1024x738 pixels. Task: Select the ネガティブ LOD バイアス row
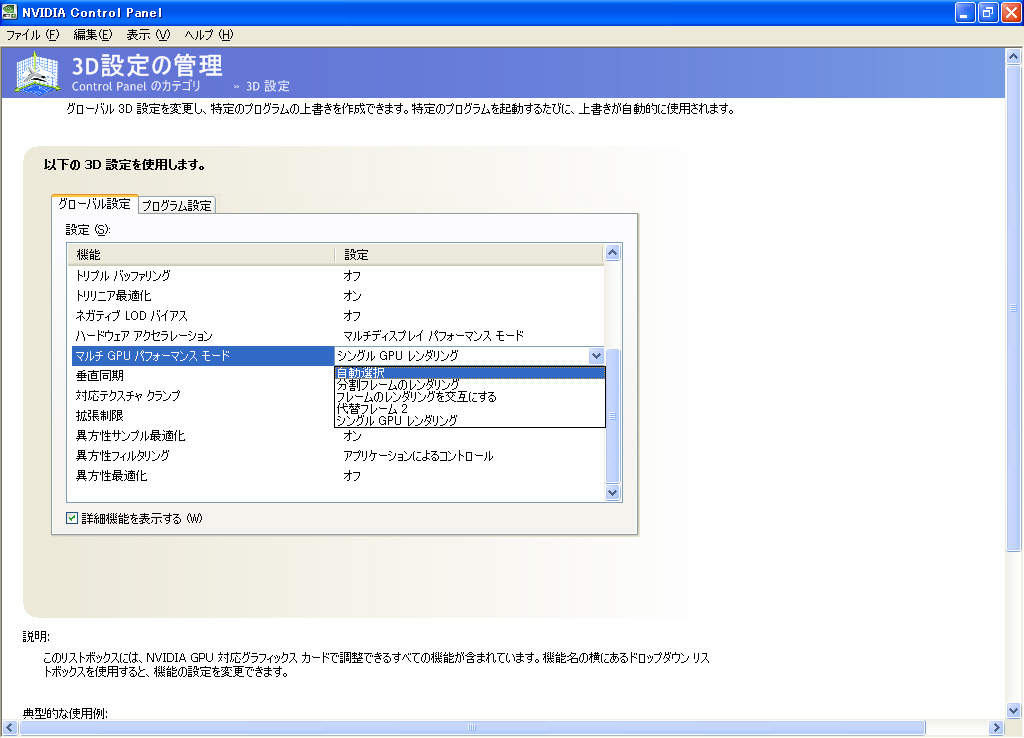[336, 315]
